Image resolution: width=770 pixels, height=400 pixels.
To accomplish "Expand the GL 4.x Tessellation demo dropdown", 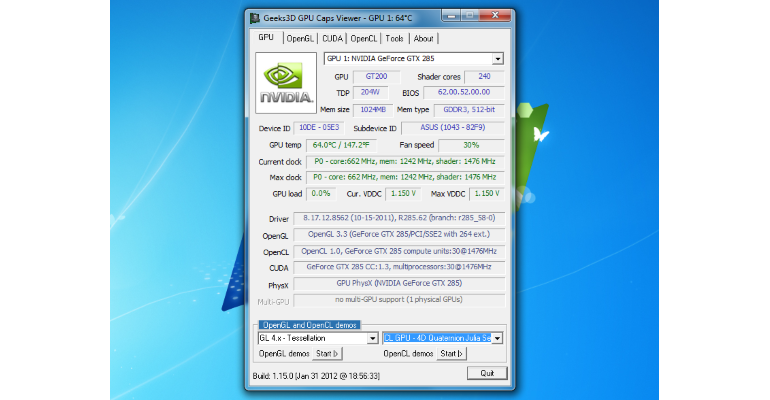I will (x=372, y=338).
